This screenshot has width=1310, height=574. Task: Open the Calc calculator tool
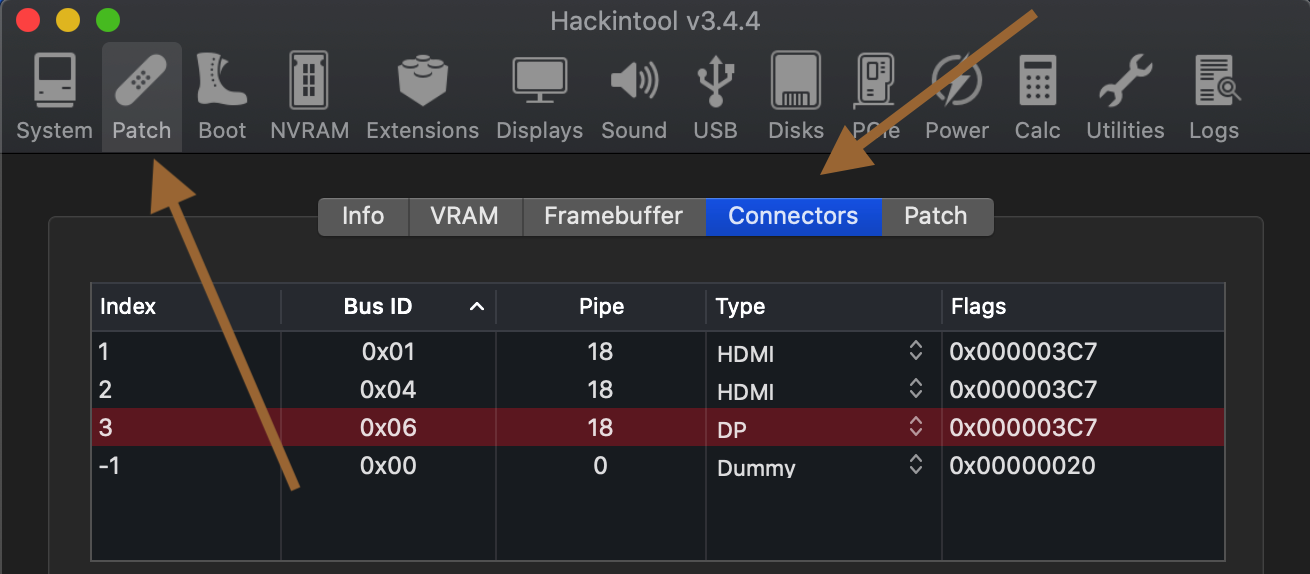(x=1037, y=96)
